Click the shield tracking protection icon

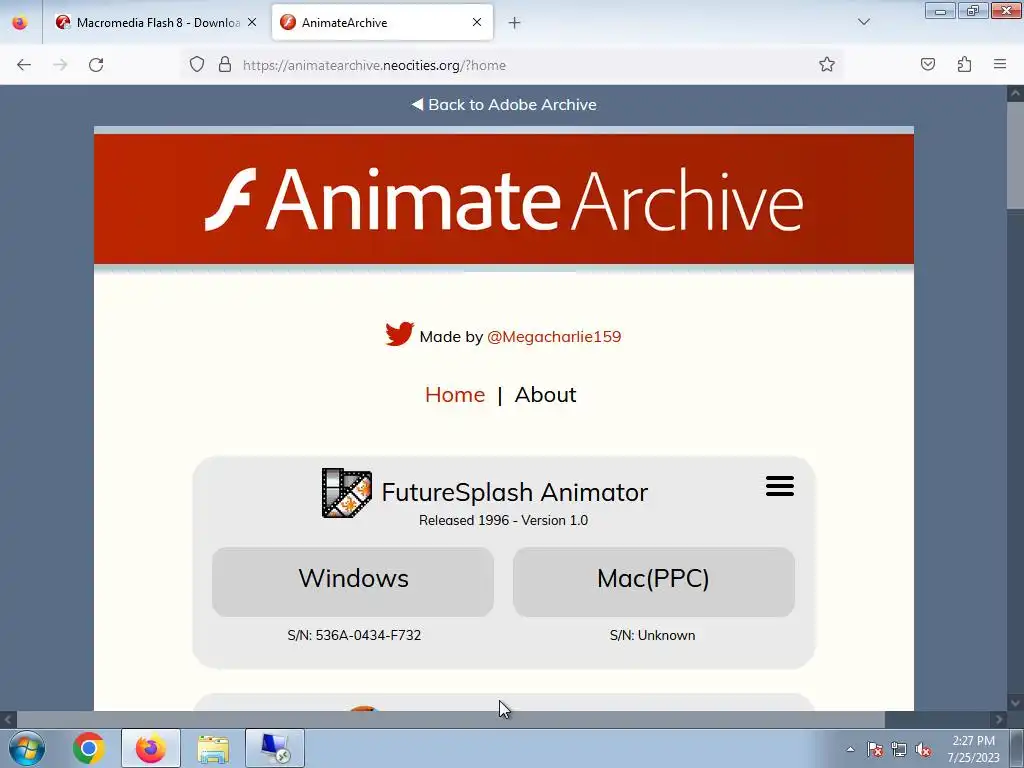coord(197,65)
